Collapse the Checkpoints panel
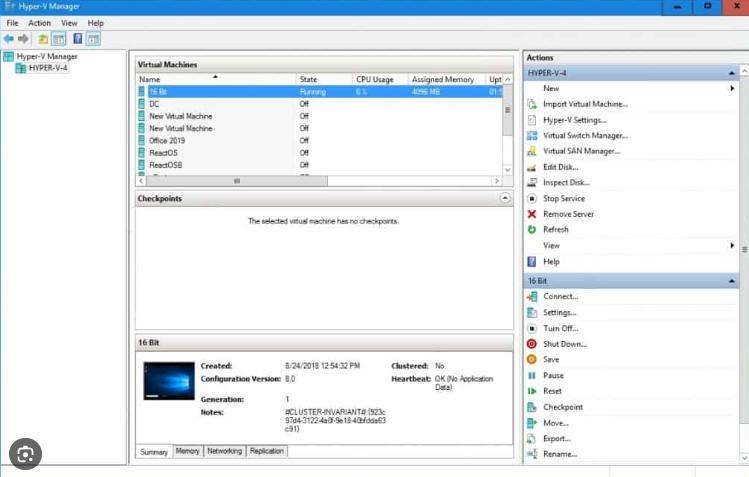The image size is (749, 477). 505,198
